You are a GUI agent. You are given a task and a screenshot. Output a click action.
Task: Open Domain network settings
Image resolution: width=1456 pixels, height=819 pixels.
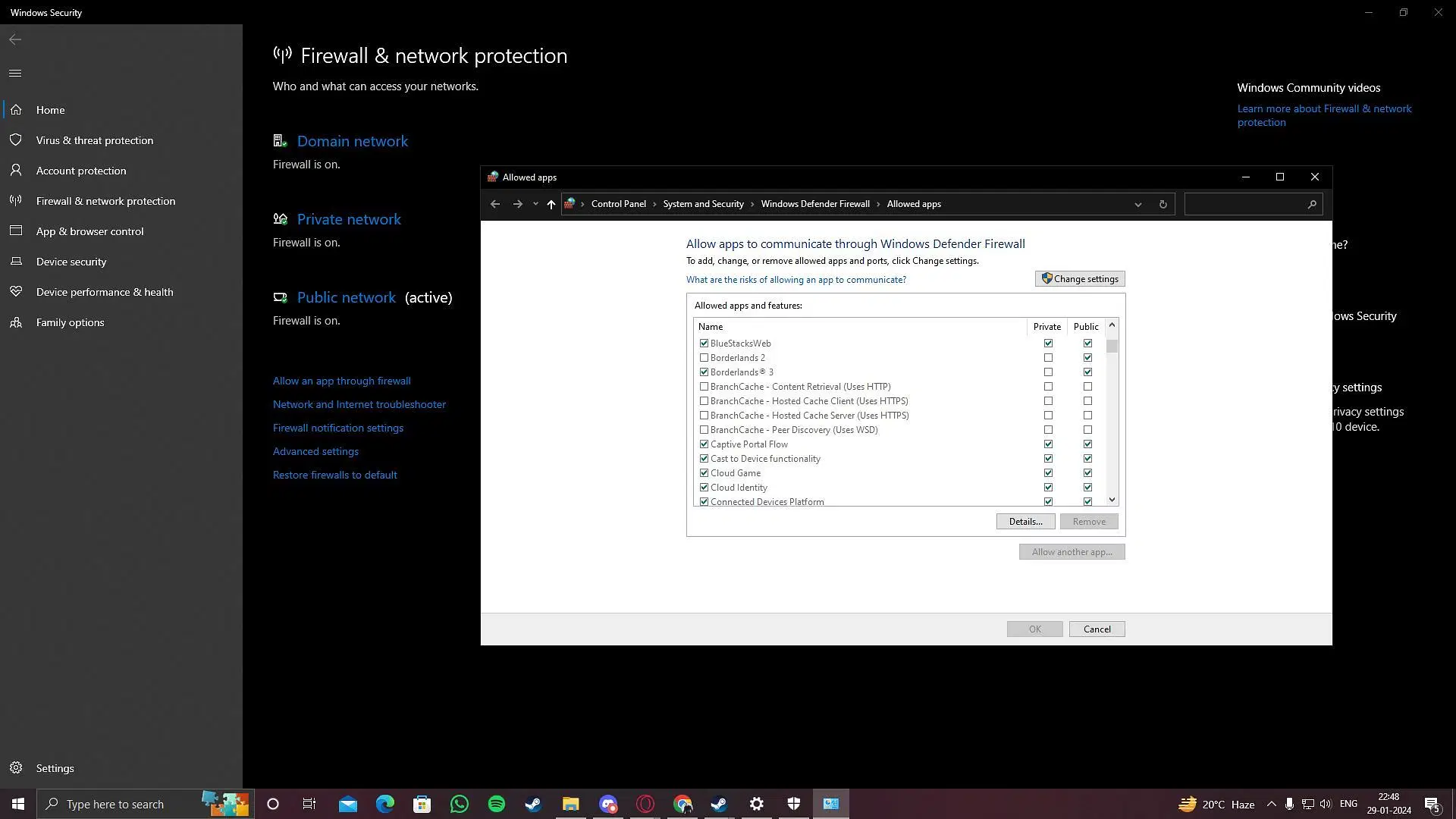point(353,141)
